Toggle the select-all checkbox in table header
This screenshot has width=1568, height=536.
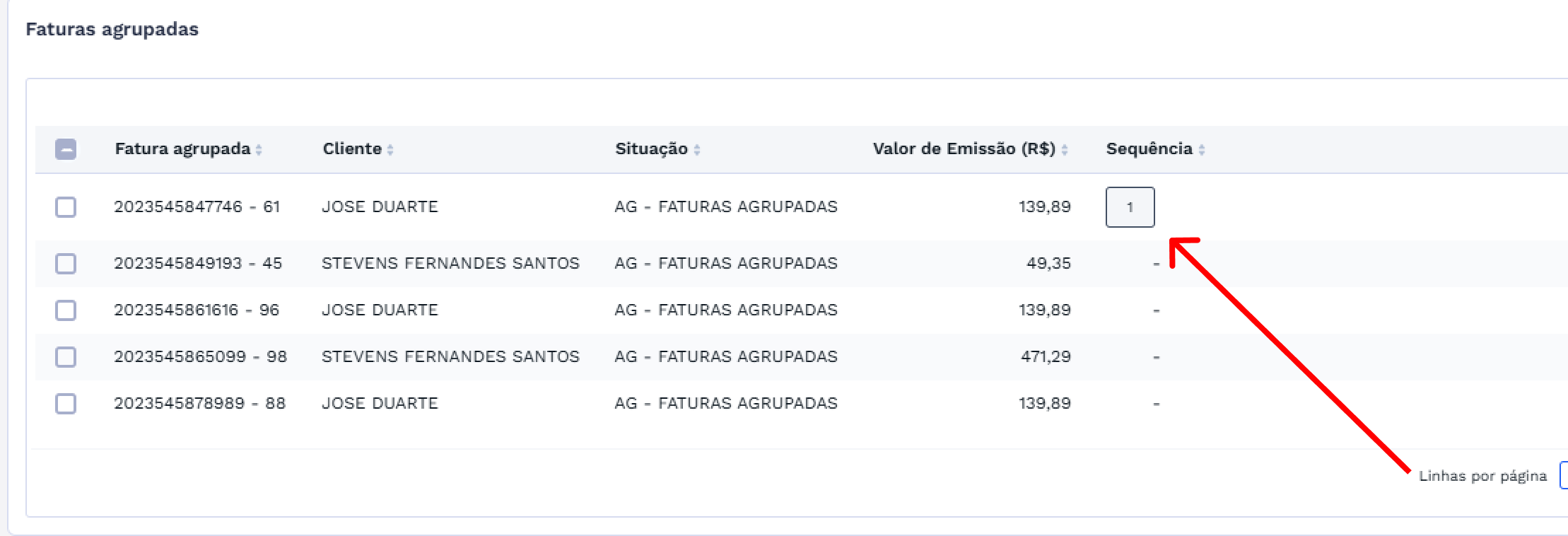(66, 149)
